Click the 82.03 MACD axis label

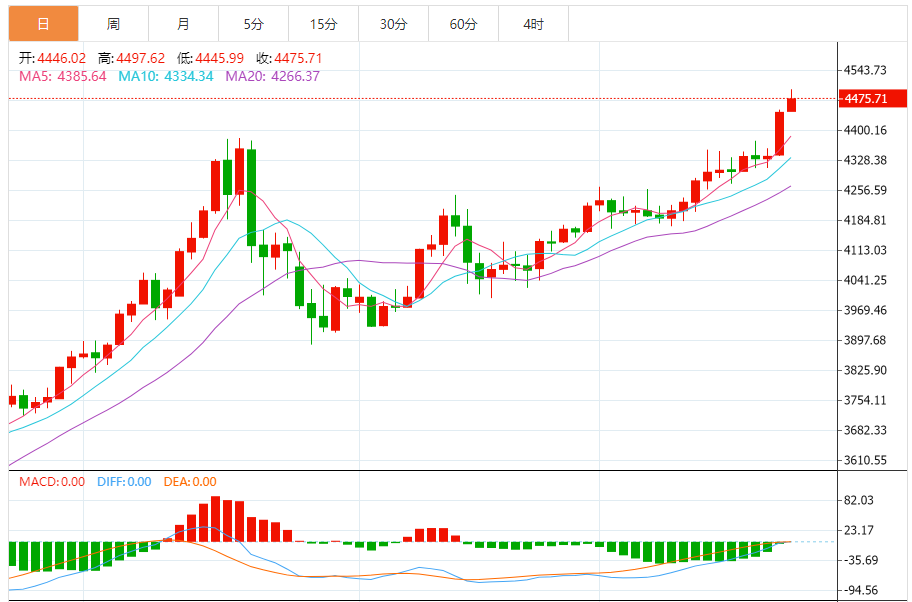coord(859,500)
